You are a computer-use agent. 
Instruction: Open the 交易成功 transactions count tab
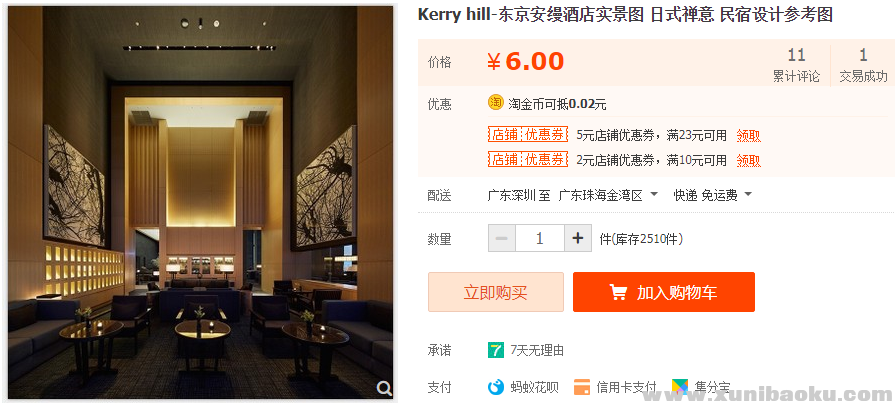863,65
